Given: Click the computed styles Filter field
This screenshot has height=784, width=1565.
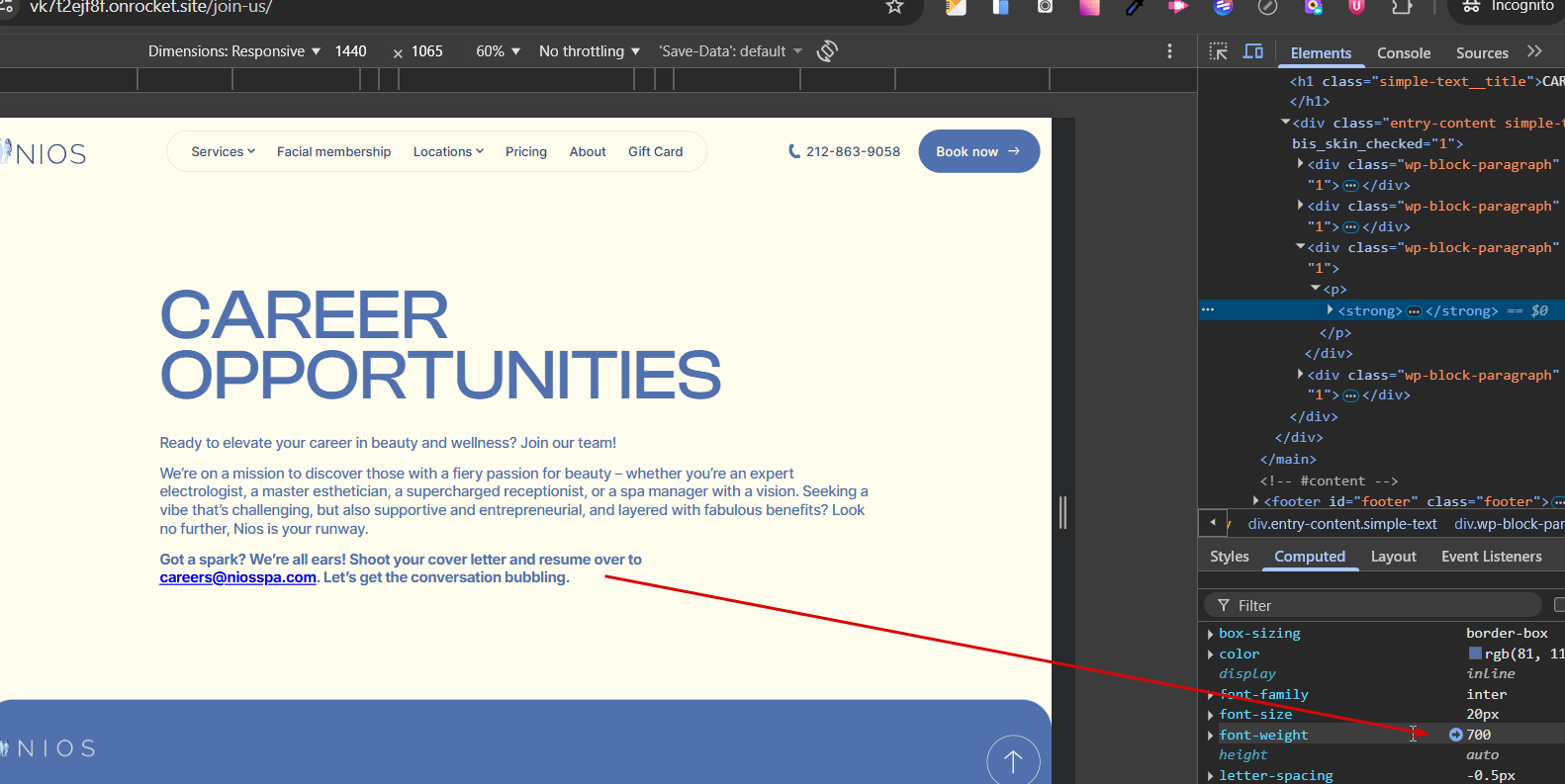Looking at the screenshot, I should (x=1373, y=605).
